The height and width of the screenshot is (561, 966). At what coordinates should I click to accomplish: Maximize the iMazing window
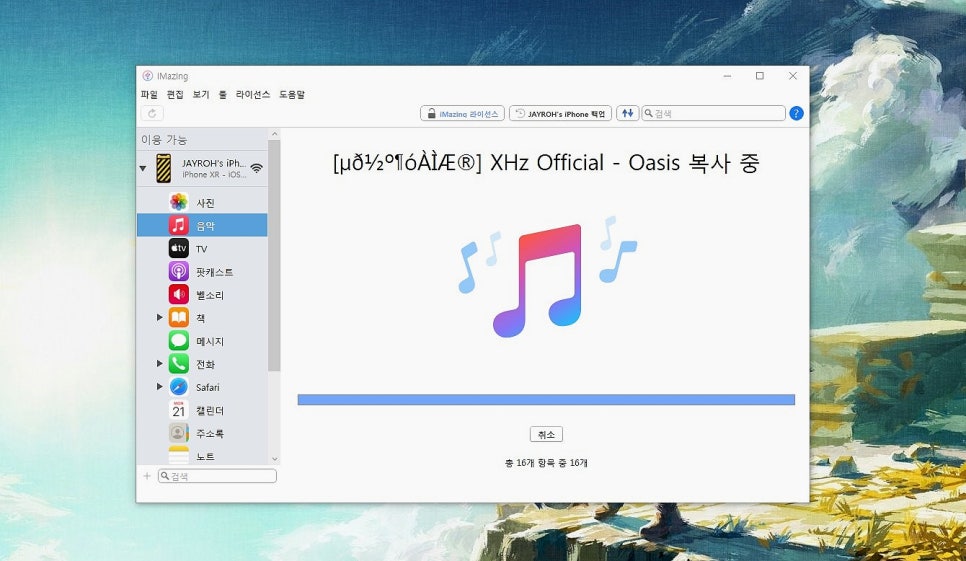(x=760, y=76)
